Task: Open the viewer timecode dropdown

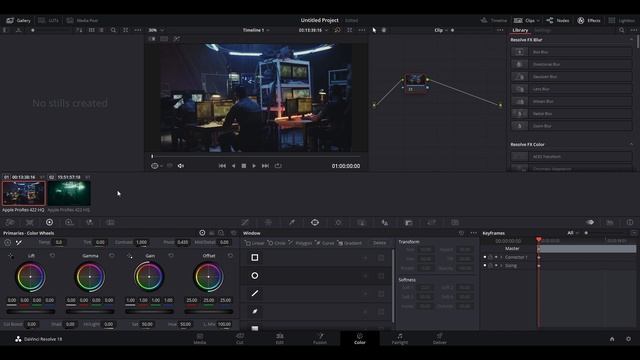Action: pos(313,30)
